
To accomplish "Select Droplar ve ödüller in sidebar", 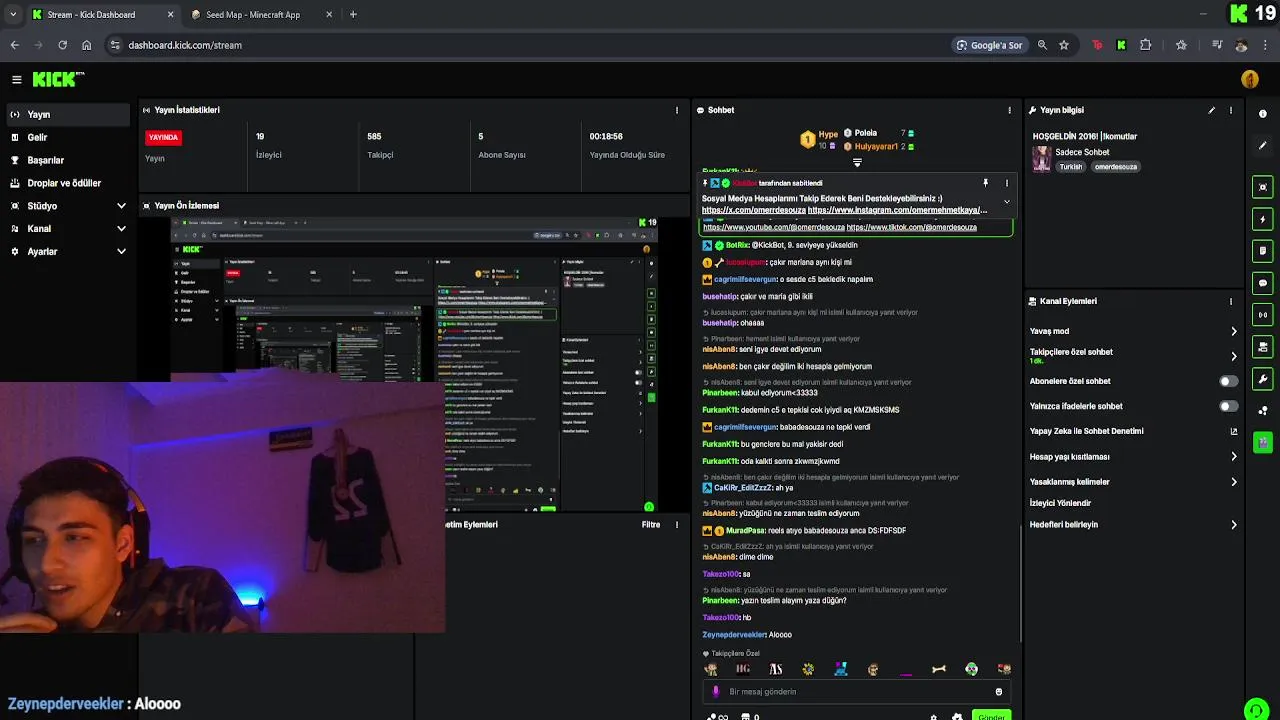I will pyautogui.click(x=66, y=183).
